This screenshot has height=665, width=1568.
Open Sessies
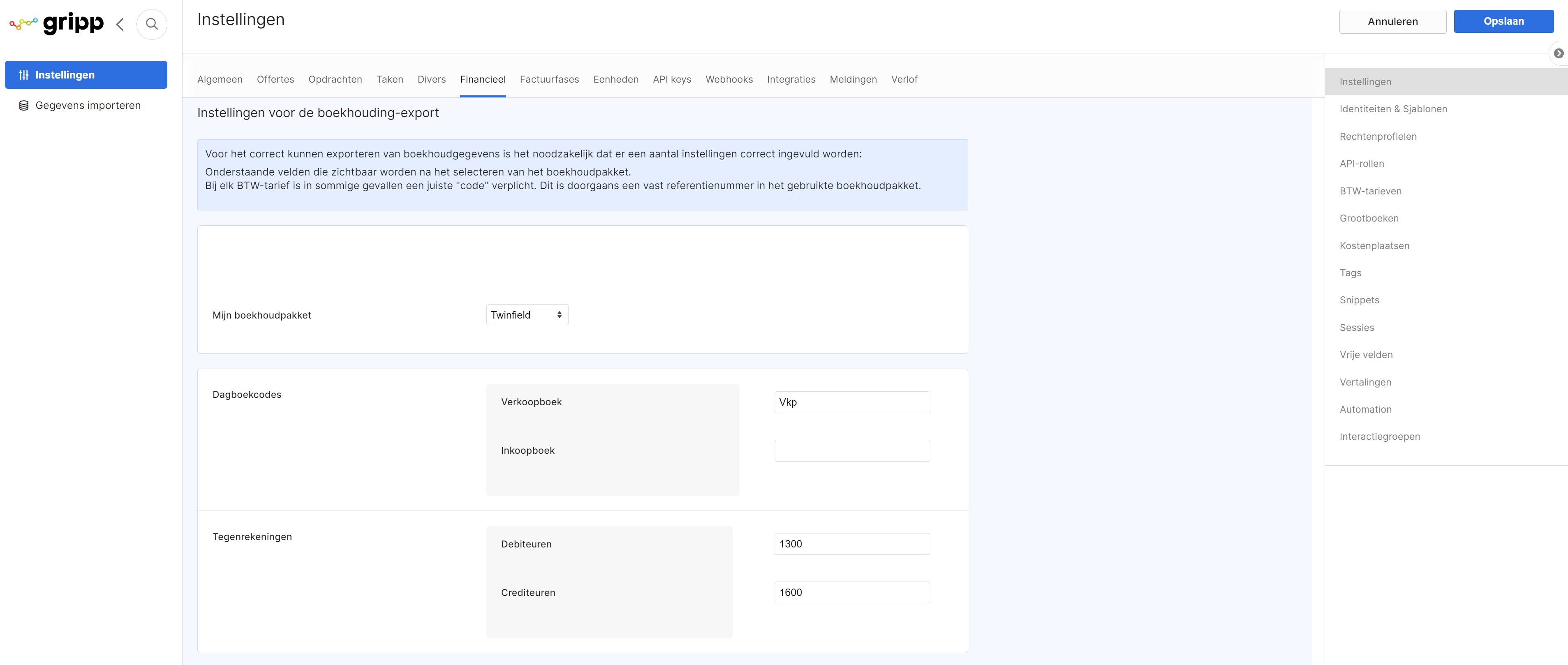pos(1356,327)
